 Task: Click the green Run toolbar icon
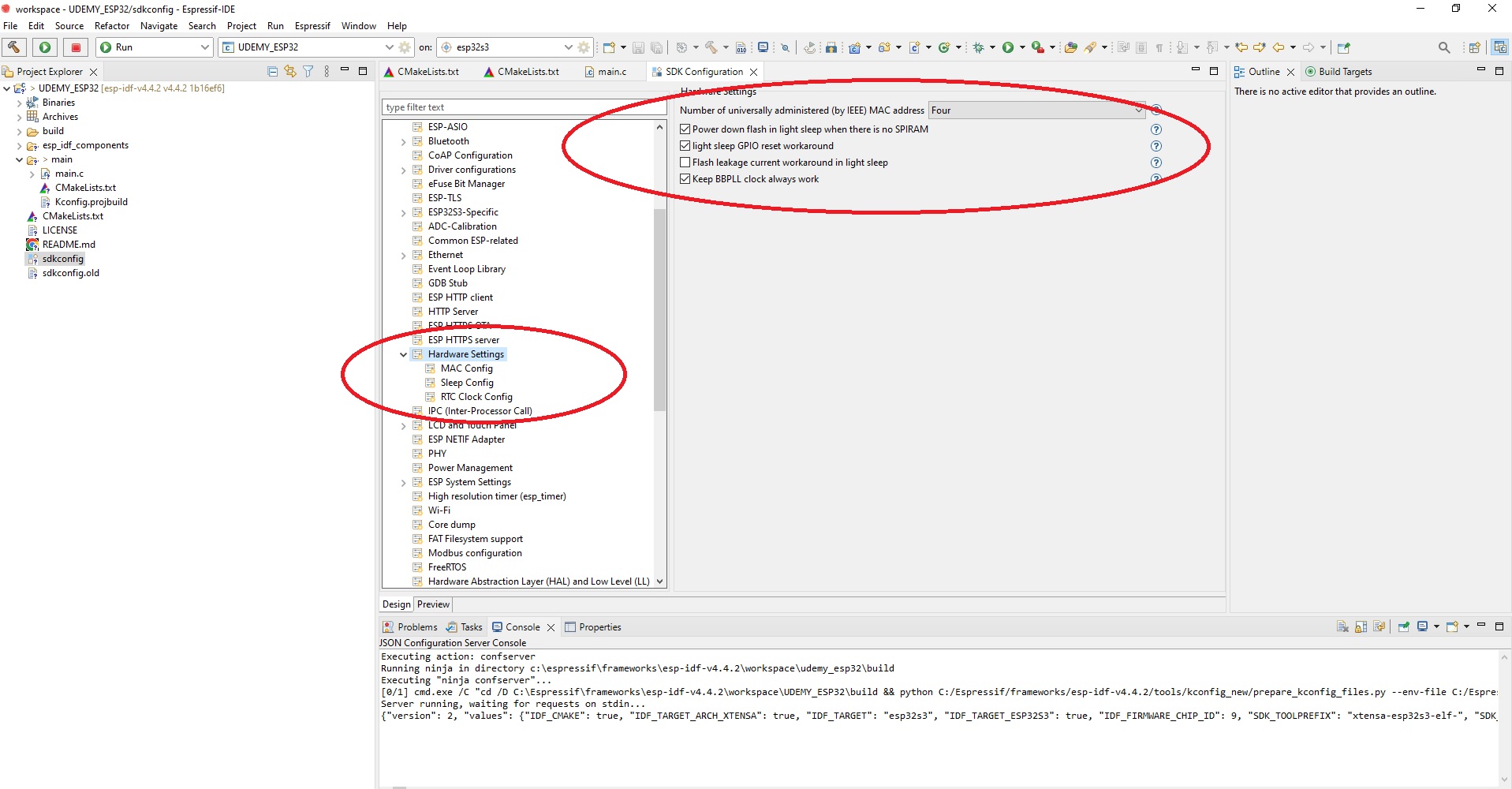click(1008, 47)
